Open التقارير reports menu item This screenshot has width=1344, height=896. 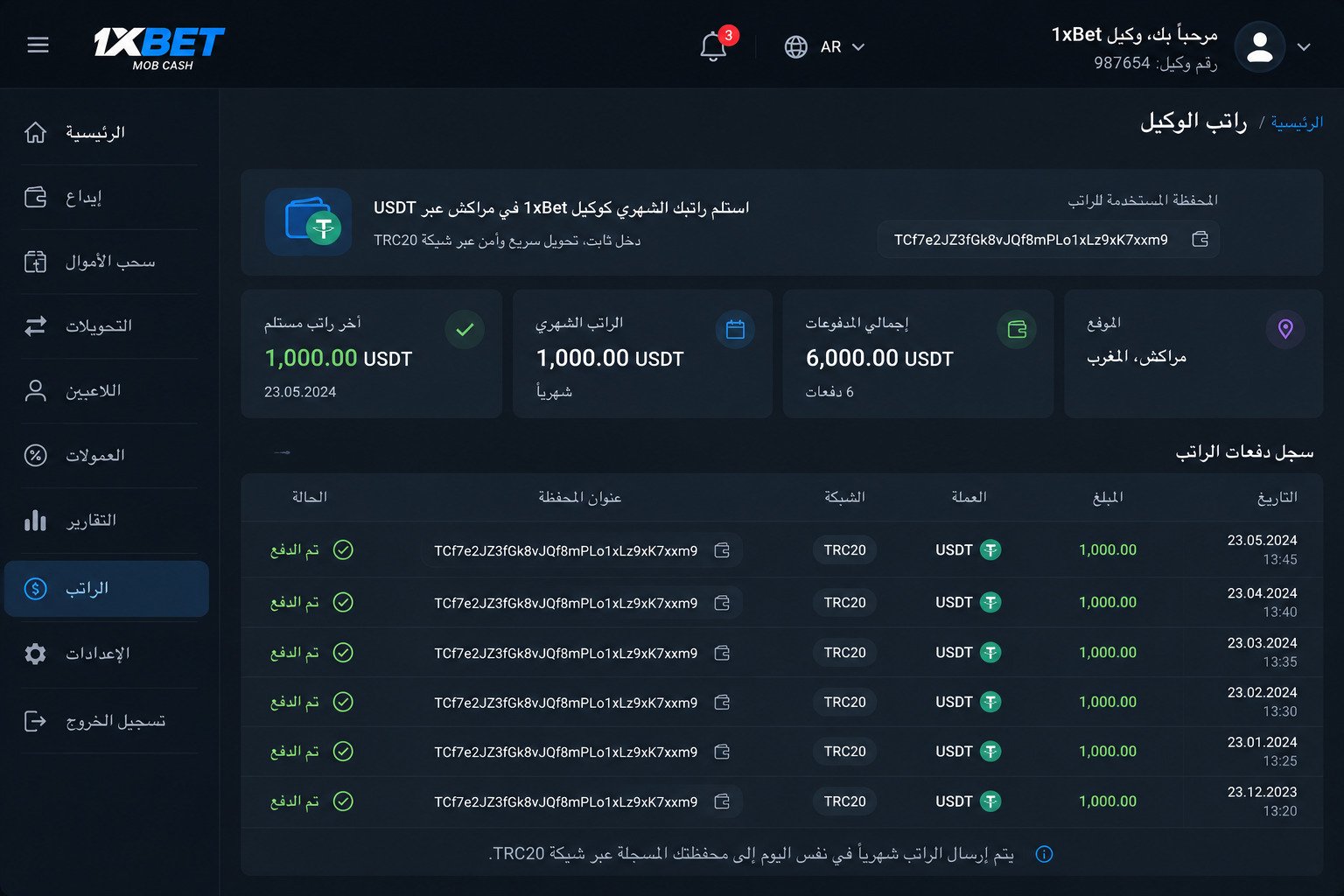pos(107,521)
